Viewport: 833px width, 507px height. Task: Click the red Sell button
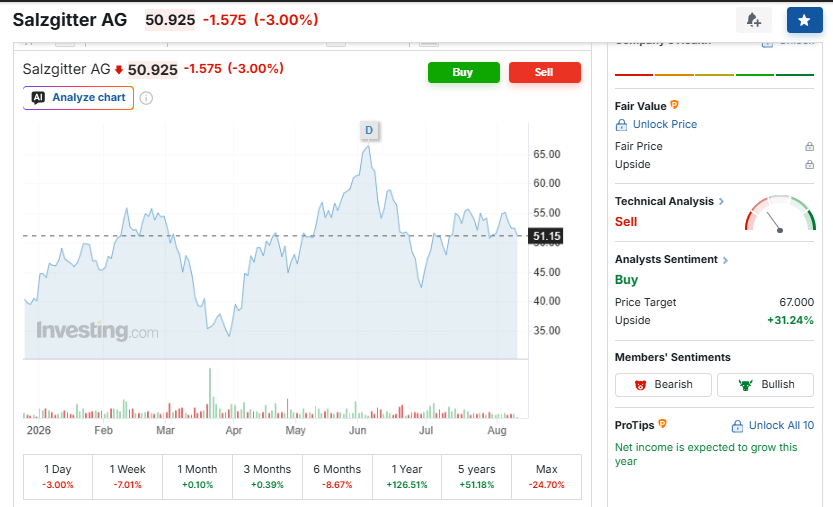545,72
